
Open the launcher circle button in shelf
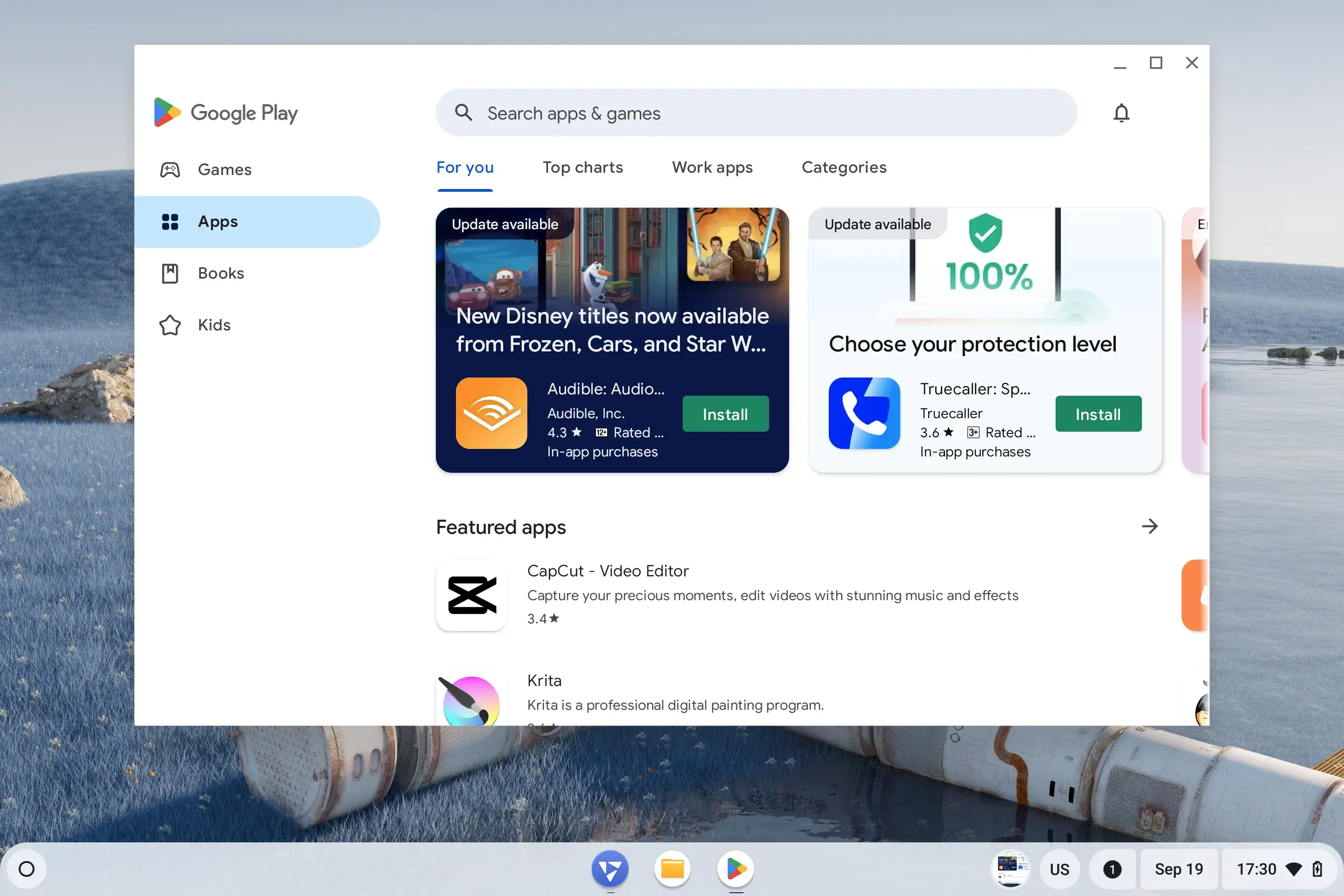(26, 868)
